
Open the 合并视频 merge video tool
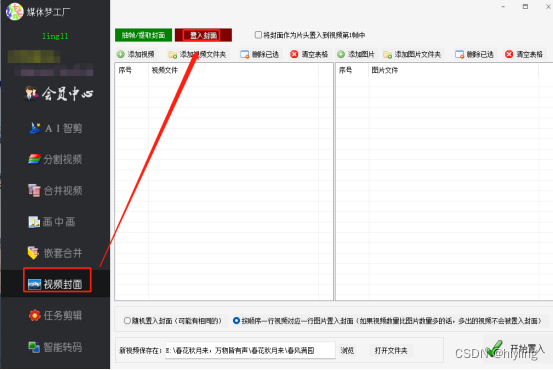click(55, 190)
